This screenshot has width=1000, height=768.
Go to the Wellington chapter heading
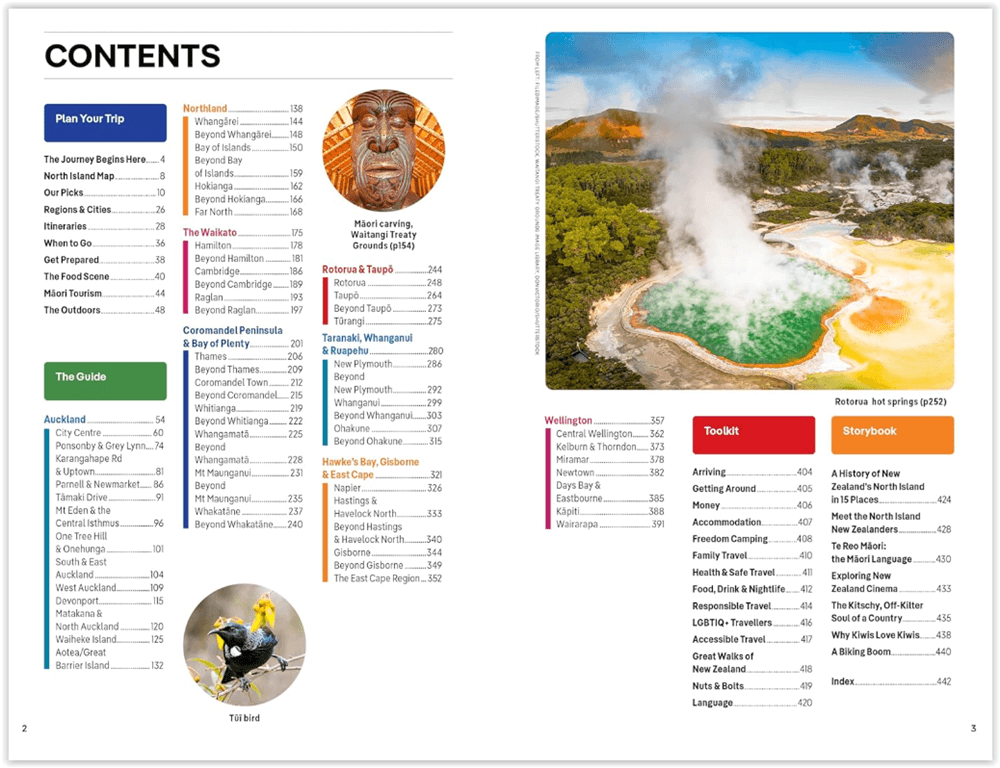[569, 420]
